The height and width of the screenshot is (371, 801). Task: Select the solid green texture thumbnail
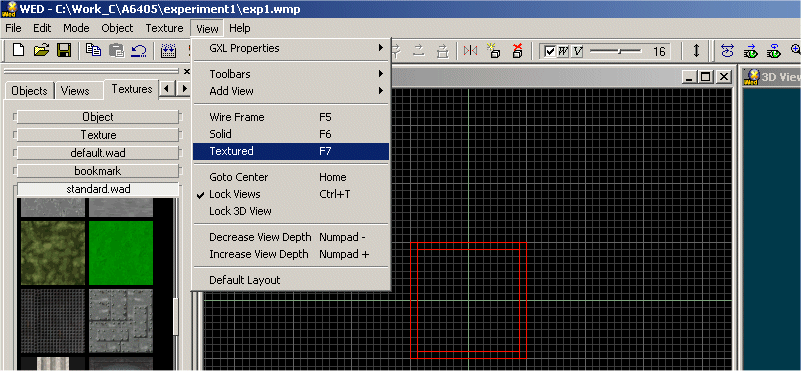point(121,252)
